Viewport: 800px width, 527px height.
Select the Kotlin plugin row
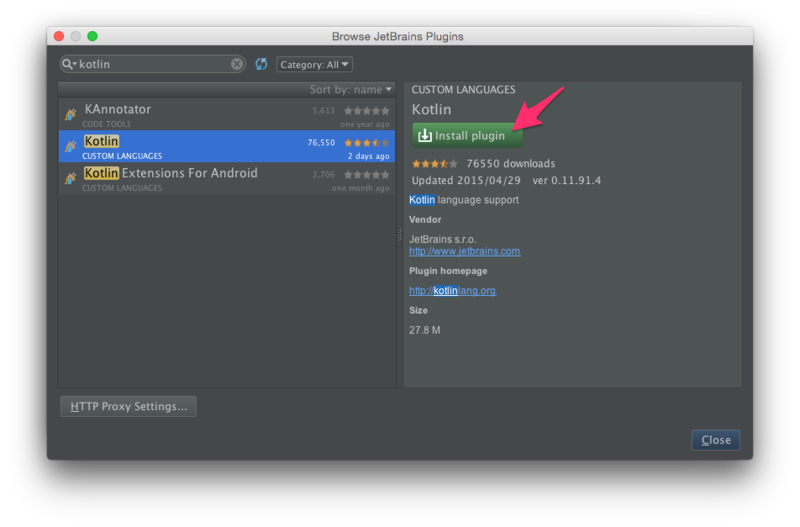click(227, 146)
